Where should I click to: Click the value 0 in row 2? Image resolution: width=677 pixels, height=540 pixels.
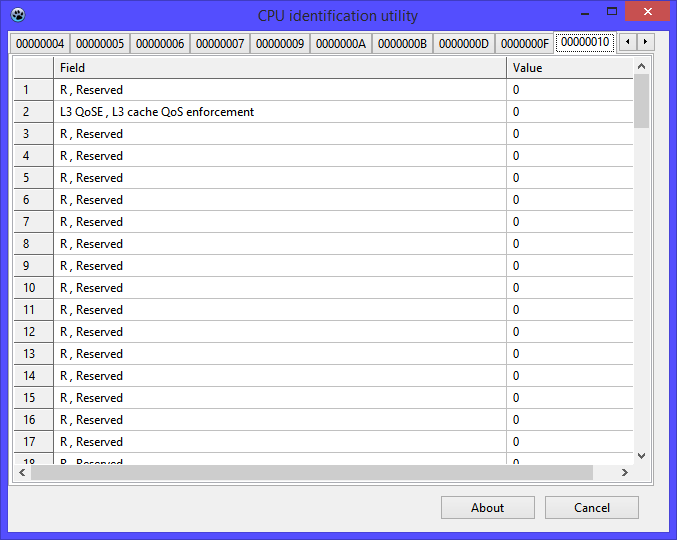(569, 112)
